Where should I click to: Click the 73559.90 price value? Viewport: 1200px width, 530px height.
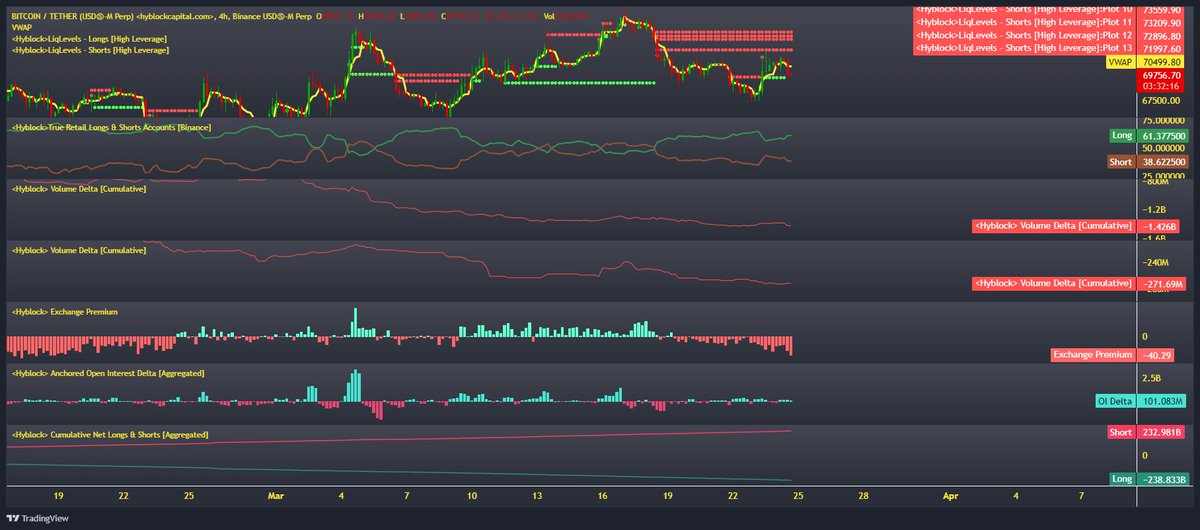click(x=1160, y=10)
